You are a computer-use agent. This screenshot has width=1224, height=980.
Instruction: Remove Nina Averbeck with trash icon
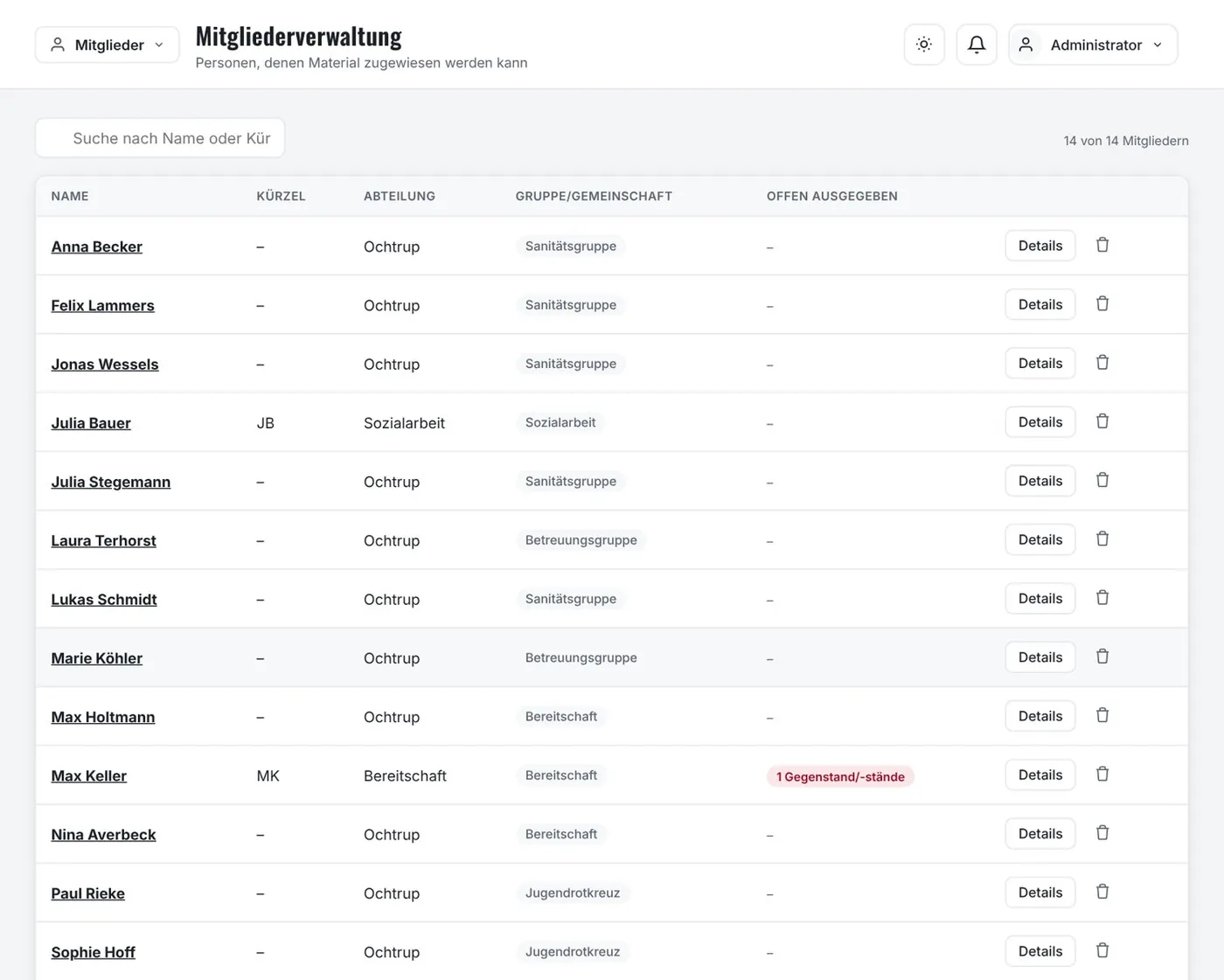[x=1102, y=833]
